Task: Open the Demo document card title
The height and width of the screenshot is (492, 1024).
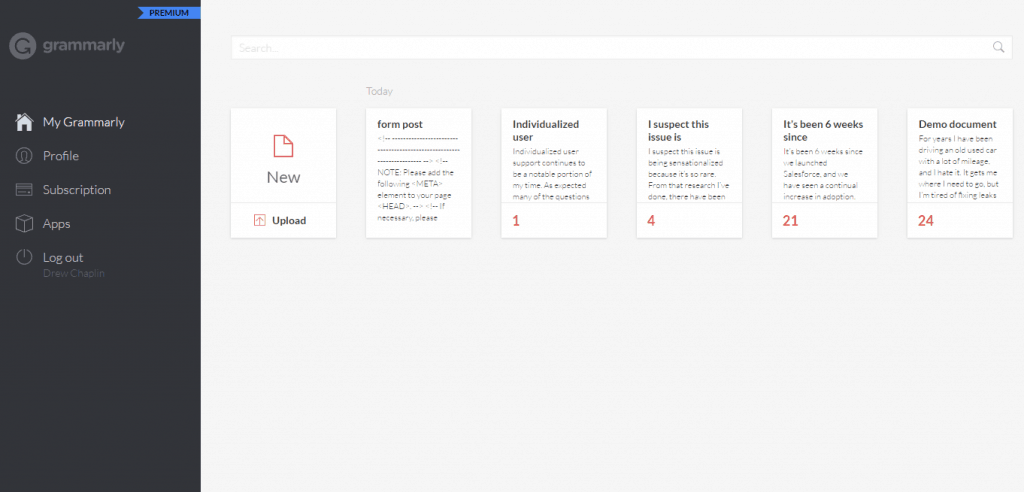Action: pos(957,124)
